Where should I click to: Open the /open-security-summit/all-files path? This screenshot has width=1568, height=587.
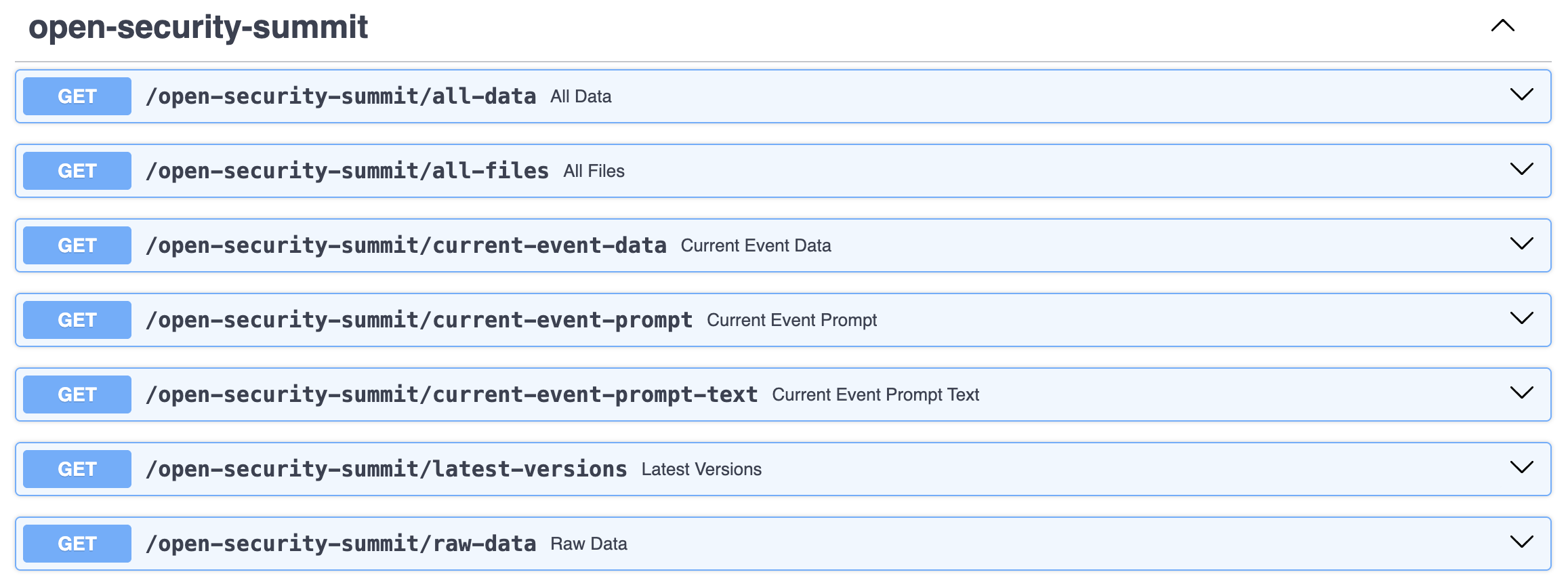pyautogui.click(x=347, y=171)
